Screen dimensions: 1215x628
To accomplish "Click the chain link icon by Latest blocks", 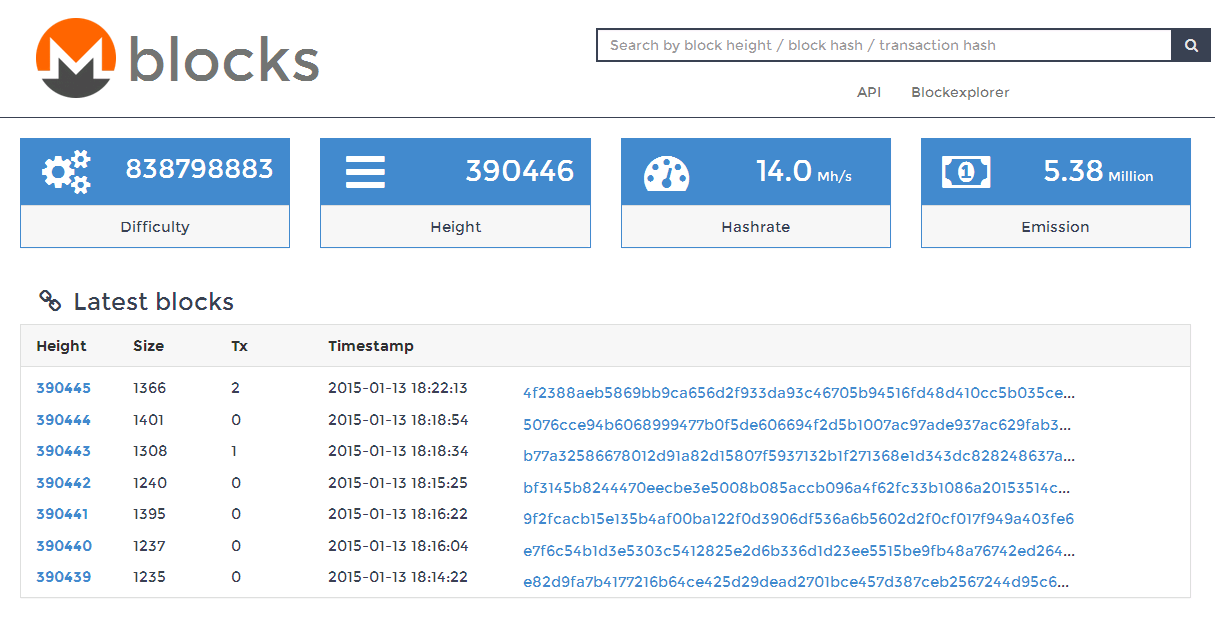I will tap(50, 300).
